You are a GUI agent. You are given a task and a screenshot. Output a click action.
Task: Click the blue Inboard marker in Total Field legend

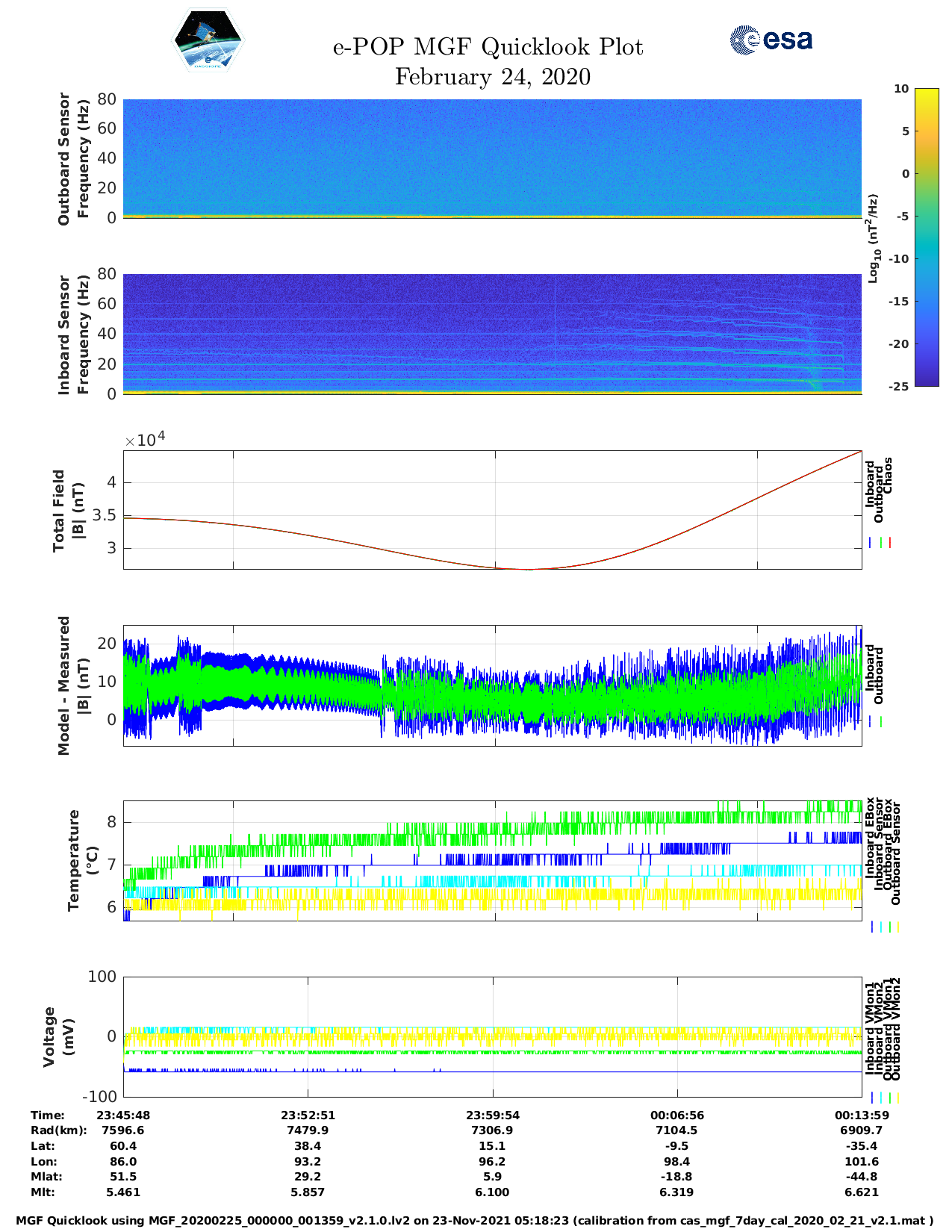(x=871, y=543)
